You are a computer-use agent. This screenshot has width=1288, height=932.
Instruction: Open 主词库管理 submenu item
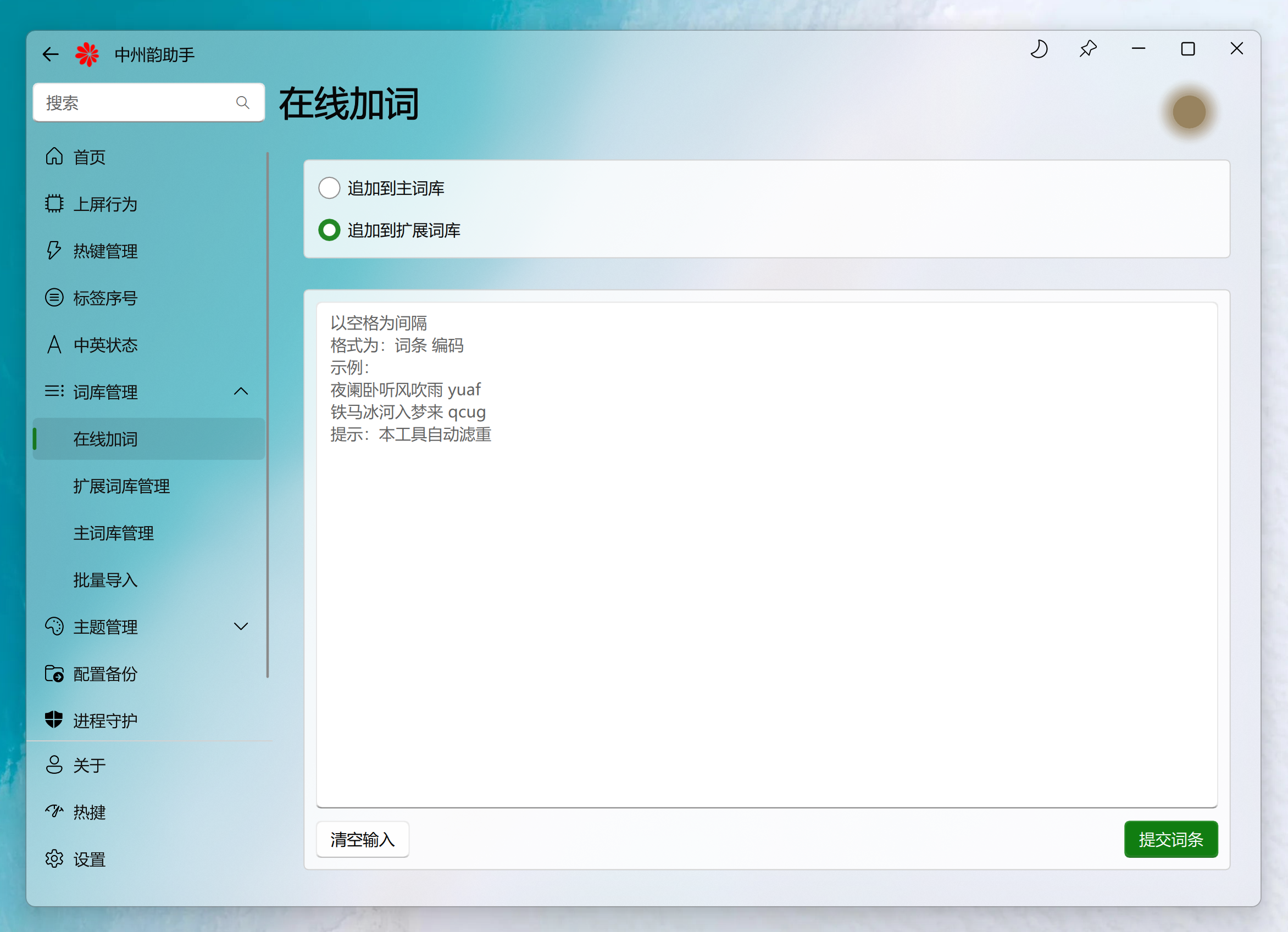(x=114, y=533)
